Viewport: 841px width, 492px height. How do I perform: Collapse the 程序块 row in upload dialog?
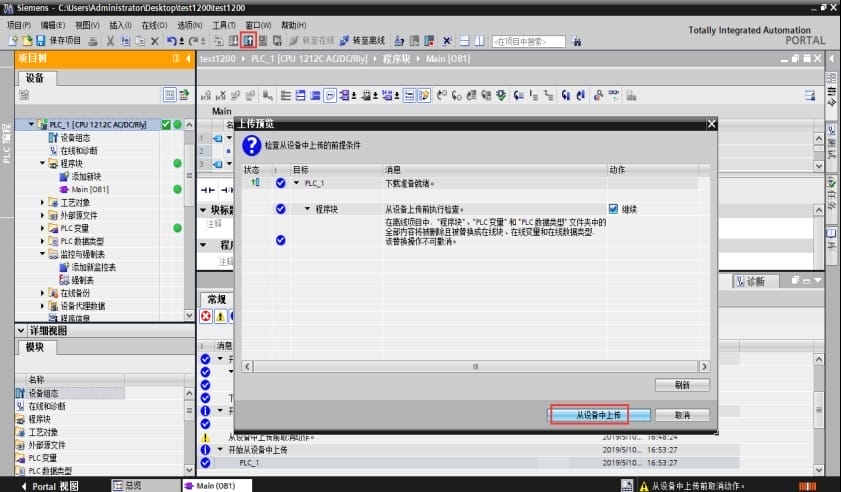pos(308,209)
